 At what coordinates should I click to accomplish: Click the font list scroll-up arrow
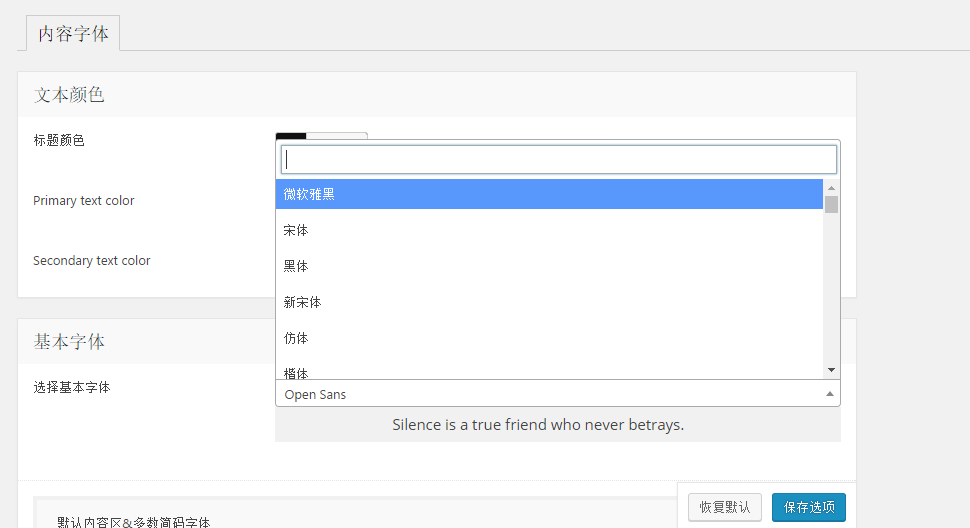coord(831,187)
